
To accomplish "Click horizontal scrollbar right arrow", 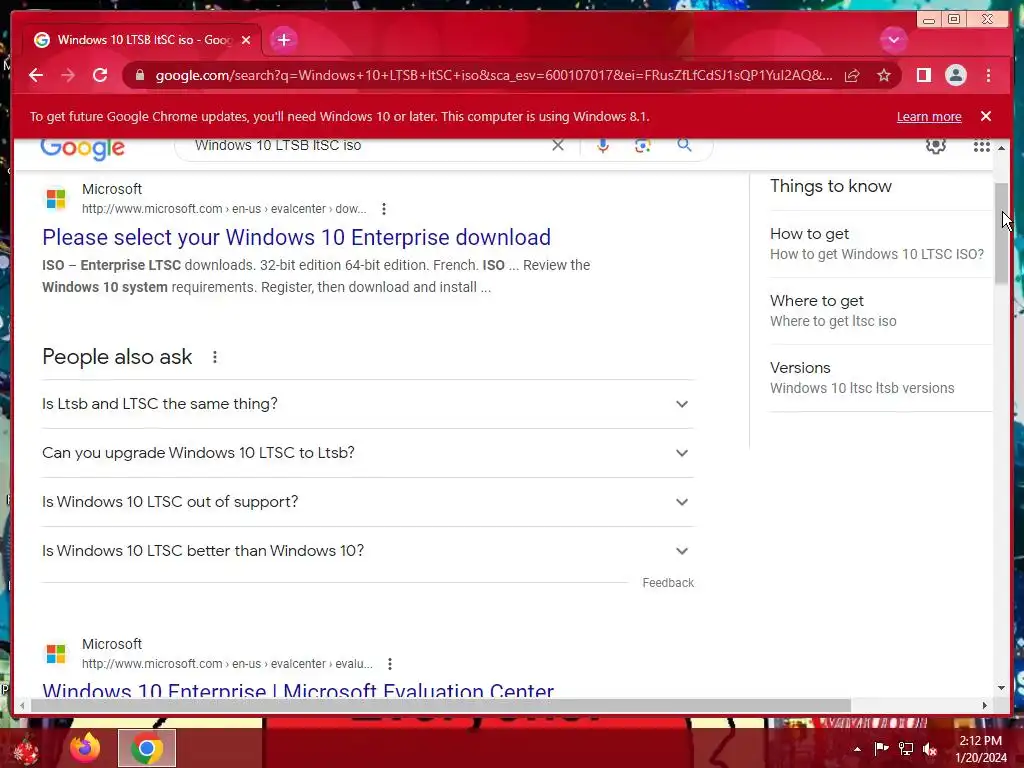I will pyautogui.click(x=985, y=705).
